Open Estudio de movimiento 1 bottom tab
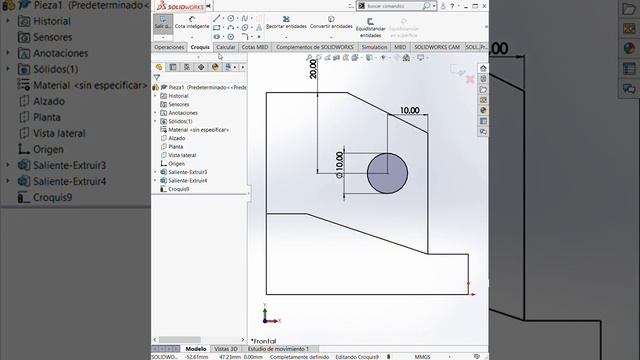The width and height of the screenshot is (640, 360). (278, 349)
